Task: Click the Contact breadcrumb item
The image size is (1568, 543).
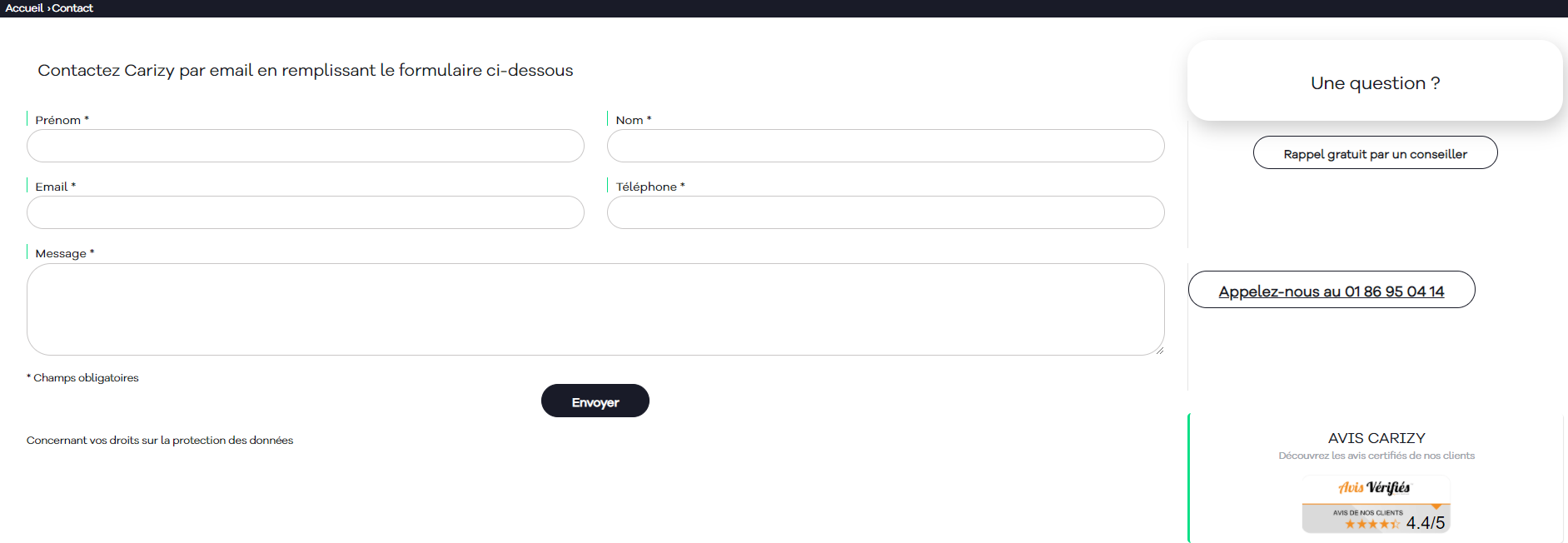Action: tap(72, 8)
